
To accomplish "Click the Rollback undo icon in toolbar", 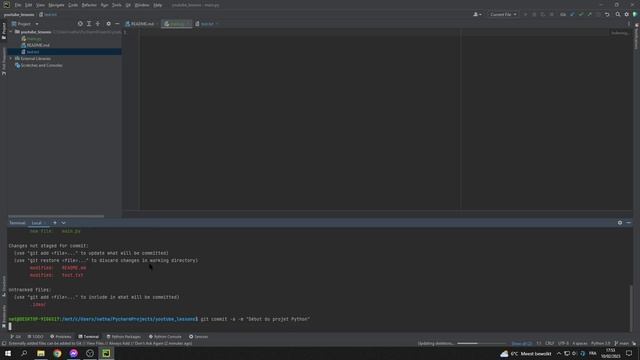I will click(x=607, y=15).
